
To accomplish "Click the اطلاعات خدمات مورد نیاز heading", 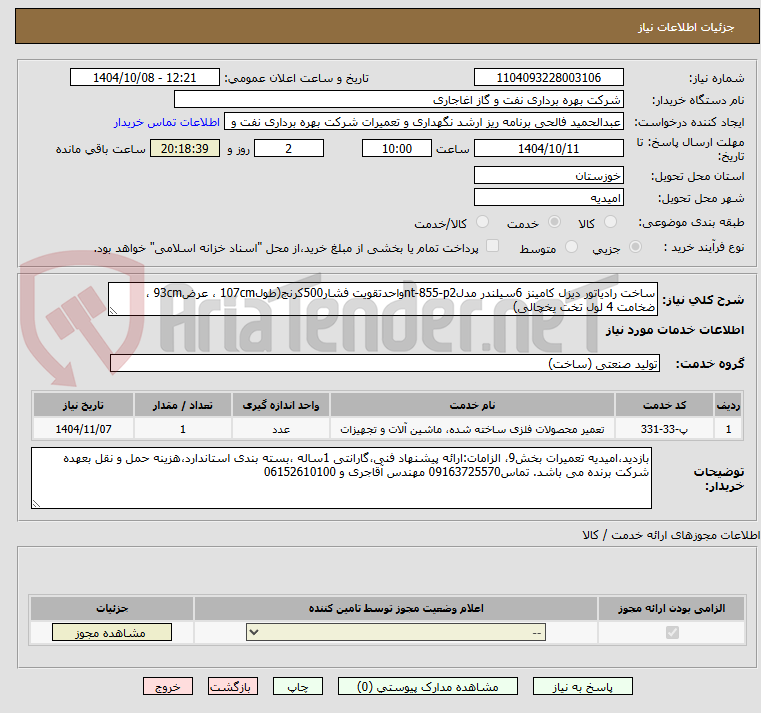I will 675,330.
